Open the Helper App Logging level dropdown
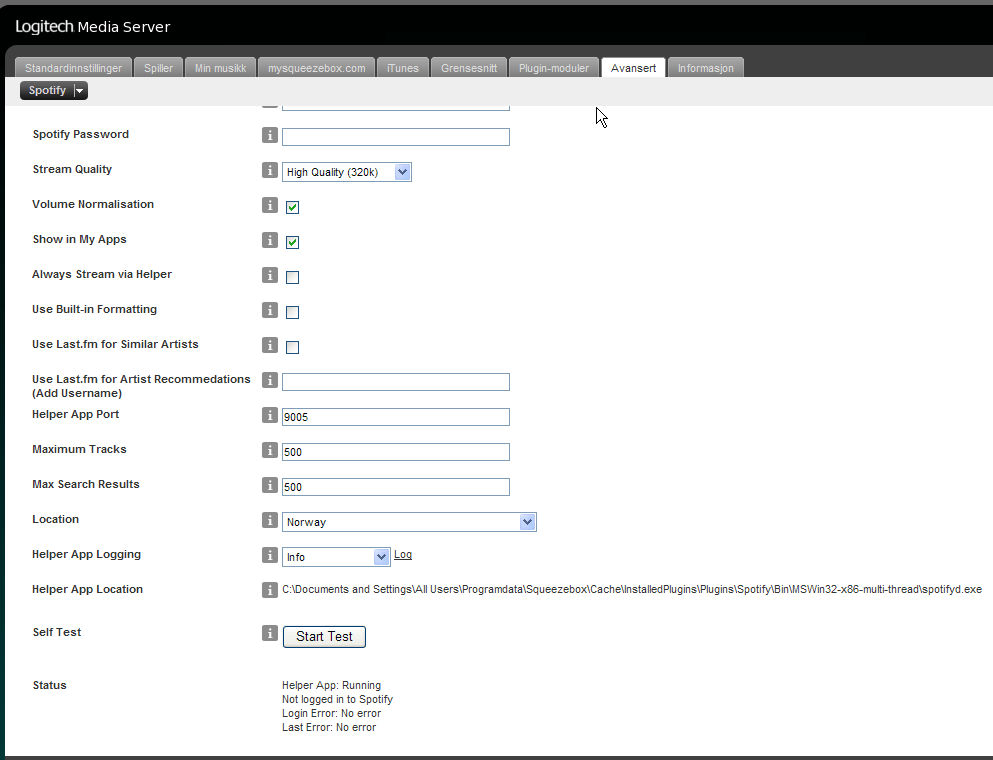993x760 pixels. pos(336,557)
